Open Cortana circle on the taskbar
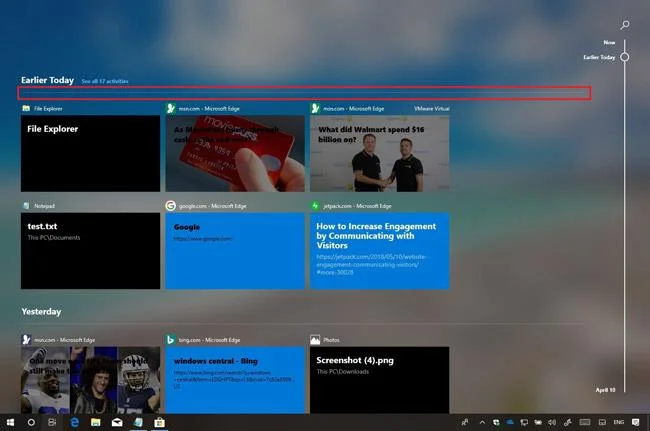Viewport: 650px width, 431px height. click(x=31, y=422)
